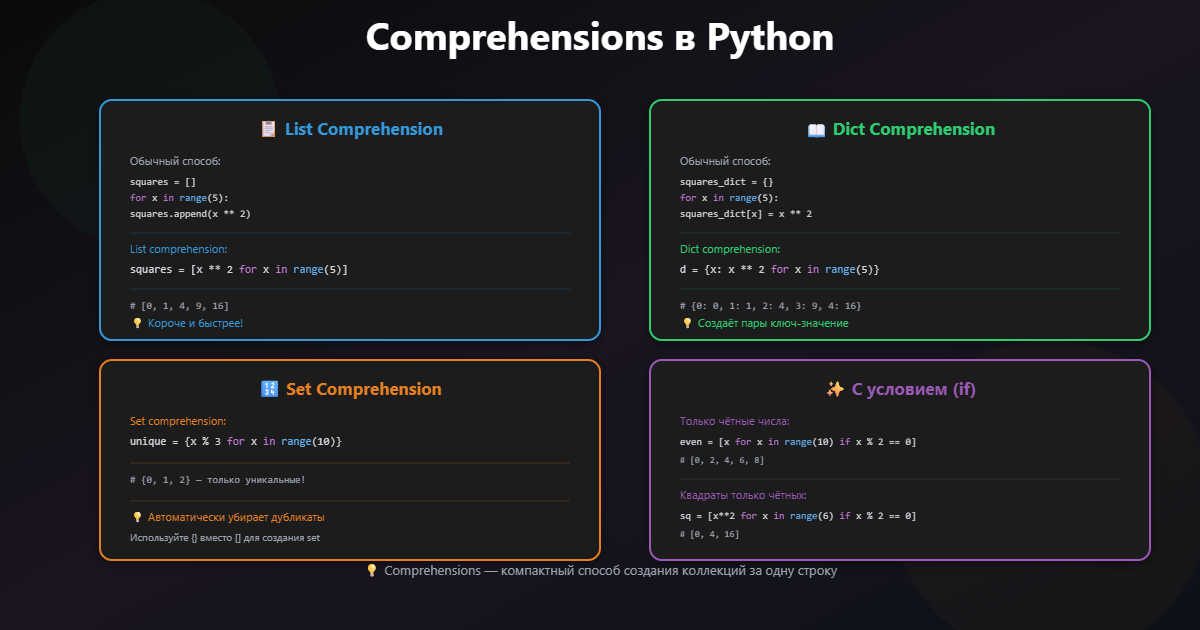
Task: Click Обычный способ label in List card
Action: 175,161
